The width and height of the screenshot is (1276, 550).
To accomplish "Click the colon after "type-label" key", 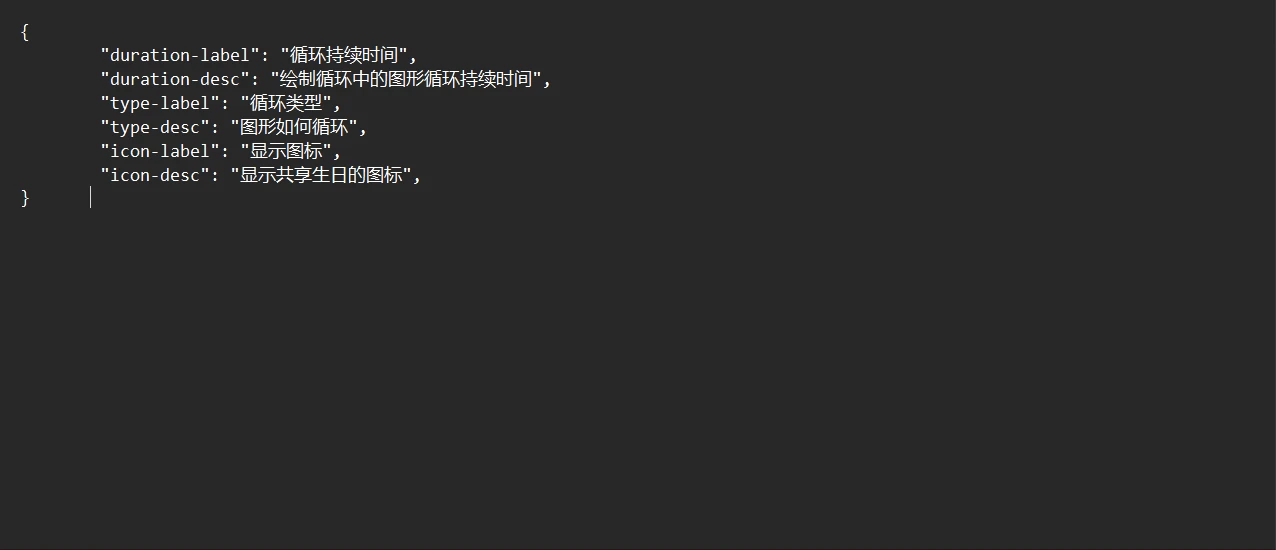I will [225, 104].
